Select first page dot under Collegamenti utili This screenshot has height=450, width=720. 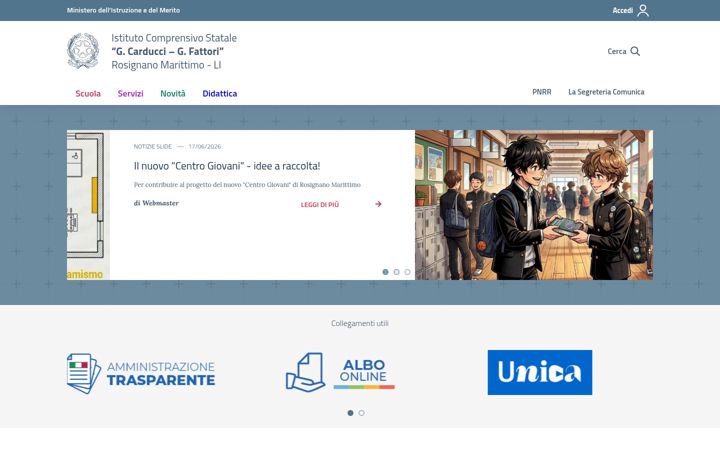pyautogui.click(x=350, y=413)
